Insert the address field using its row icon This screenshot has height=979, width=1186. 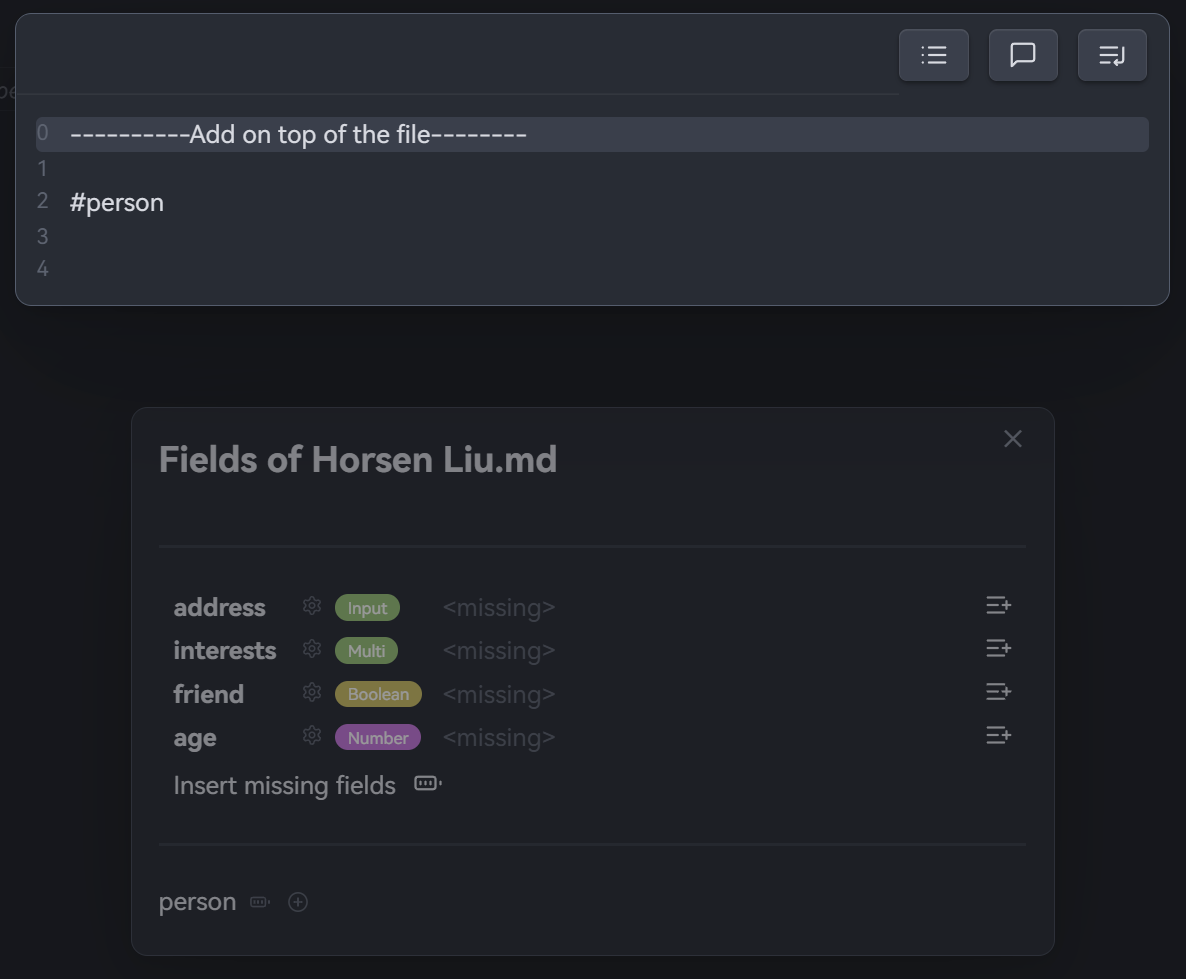(998, 605)
